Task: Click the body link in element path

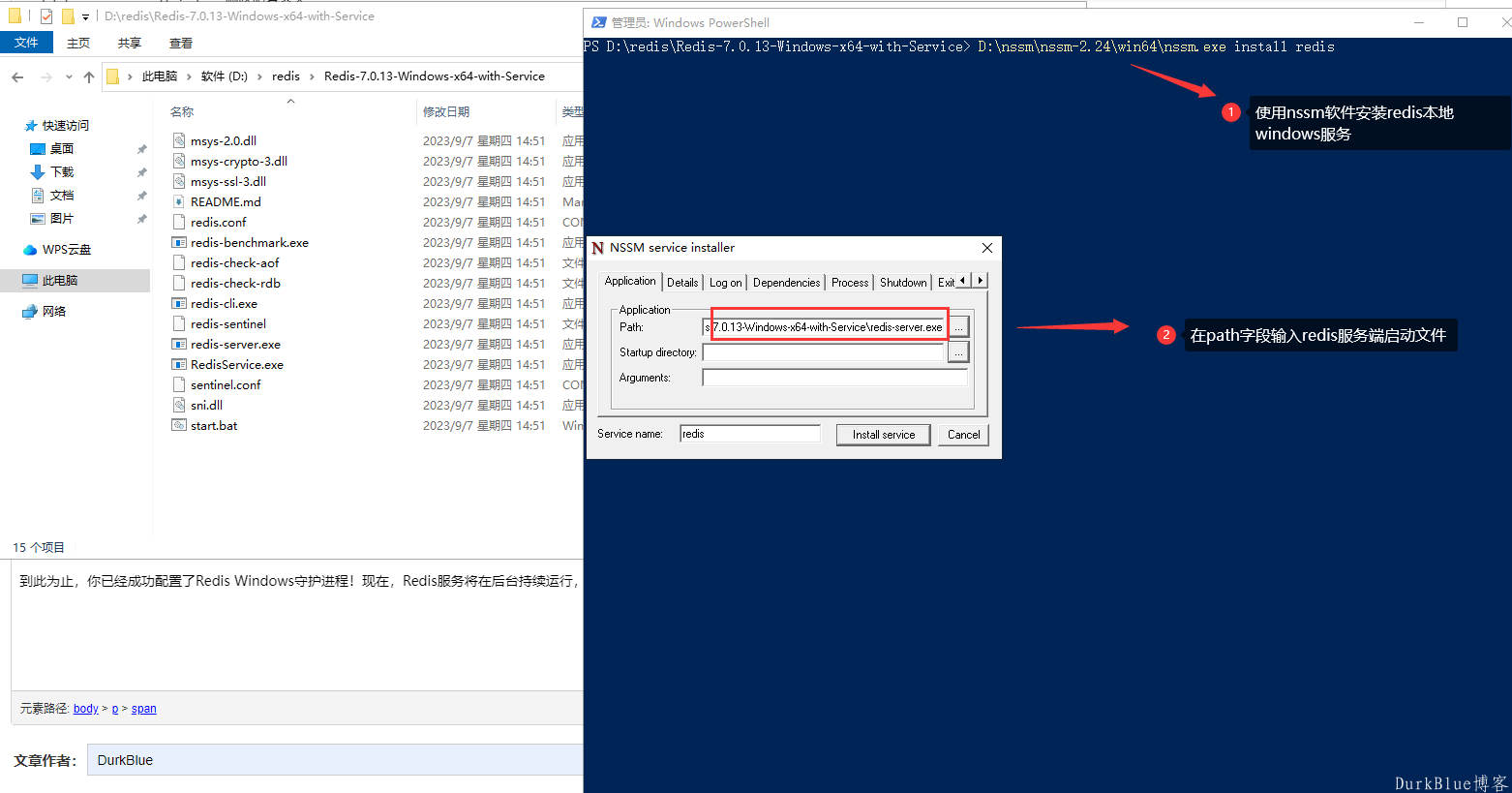Action: (86, 709)
